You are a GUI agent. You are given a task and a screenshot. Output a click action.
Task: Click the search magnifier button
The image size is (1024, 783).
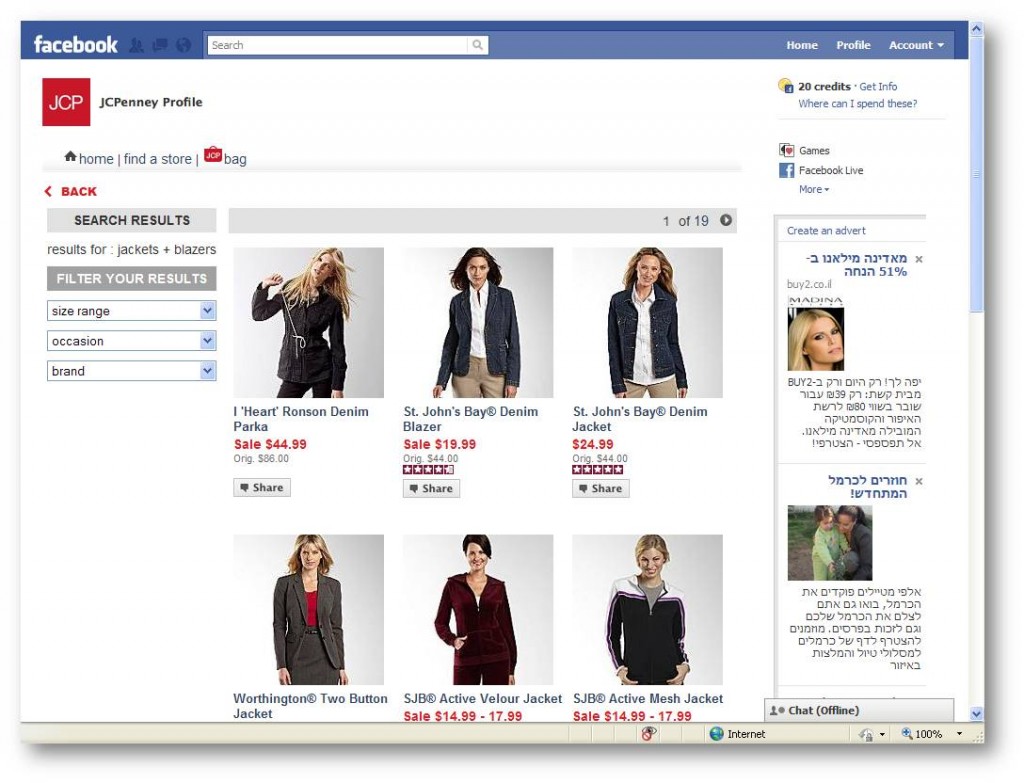pyautogui.click(x=478, y=45)
